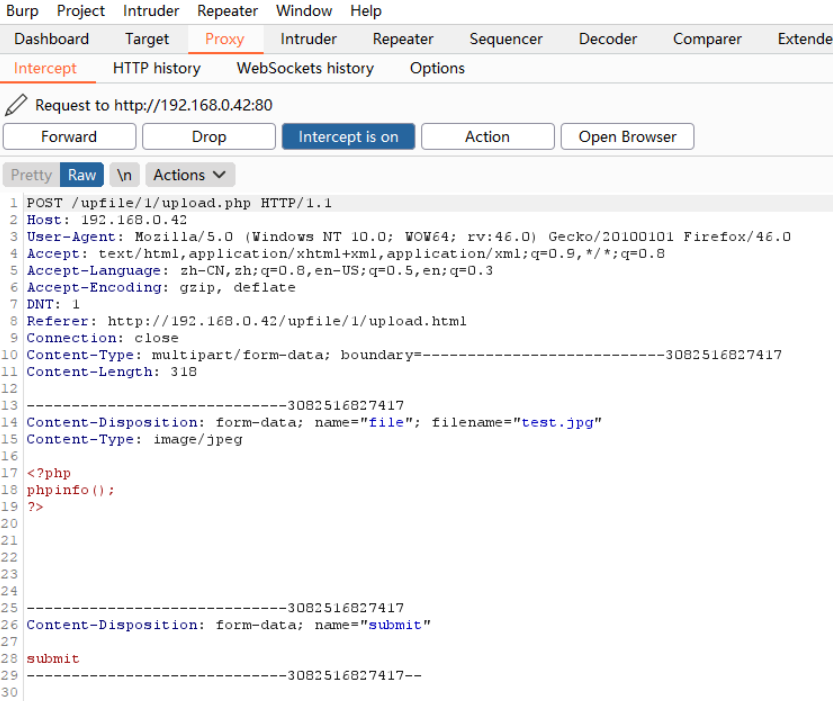Screen dimensions: 833x701
Task: Click the phpinfo(); line
Action: [71, 490]
